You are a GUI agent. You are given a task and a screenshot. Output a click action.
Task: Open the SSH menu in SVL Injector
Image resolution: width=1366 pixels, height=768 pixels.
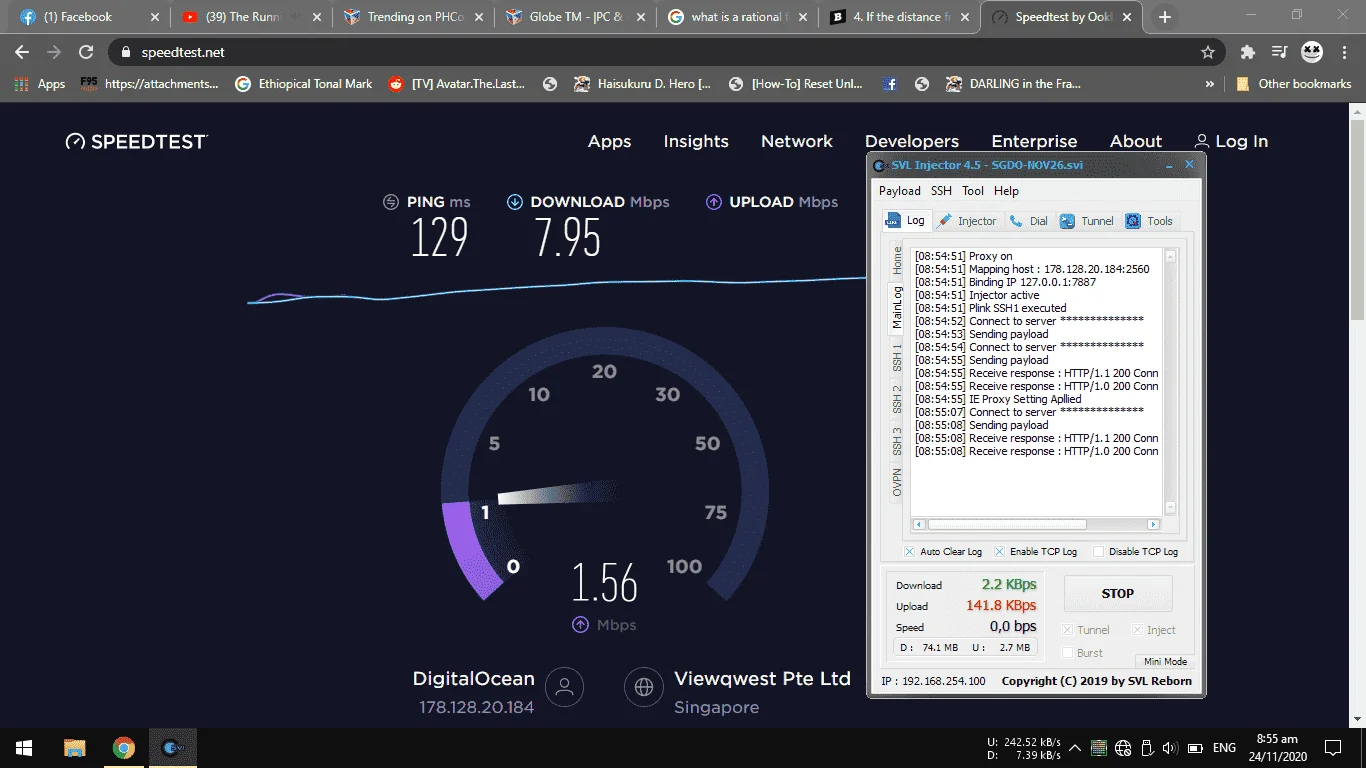(941, 191)
